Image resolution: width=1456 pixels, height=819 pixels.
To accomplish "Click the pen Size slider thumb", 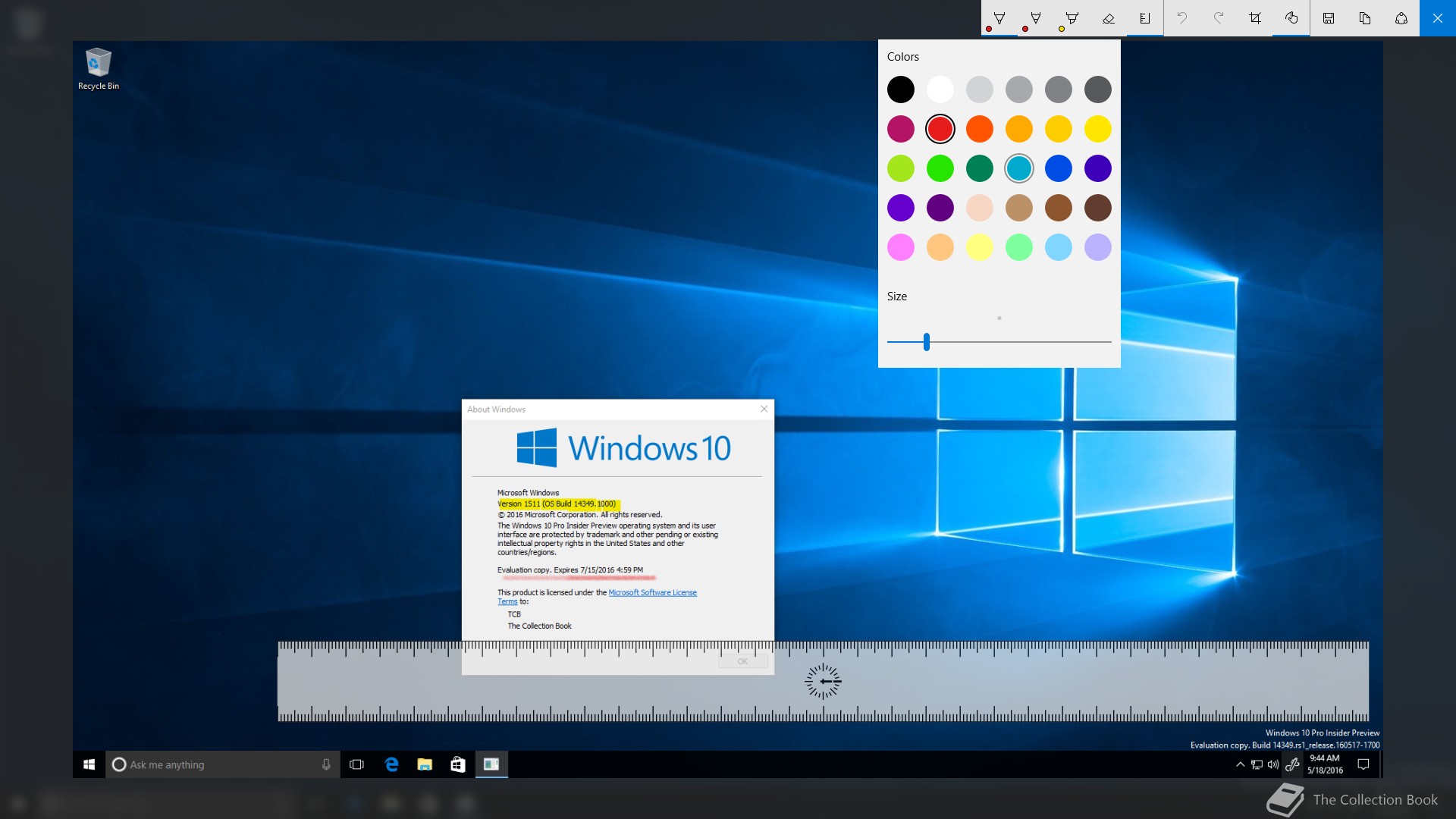I will pyautogui.click(x=927, y=342).
